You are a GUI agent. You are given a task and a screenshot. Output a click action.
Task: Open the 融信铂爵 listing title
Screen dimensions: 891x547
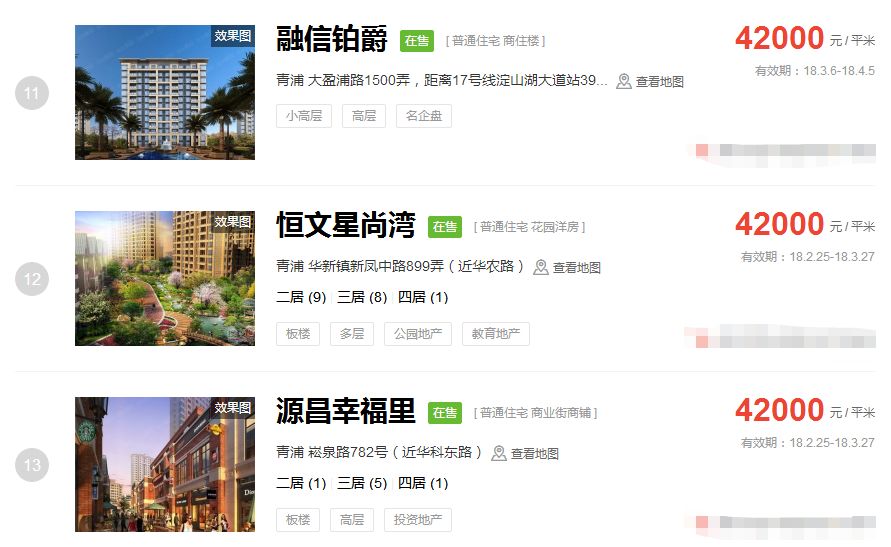tap(331, 39)
